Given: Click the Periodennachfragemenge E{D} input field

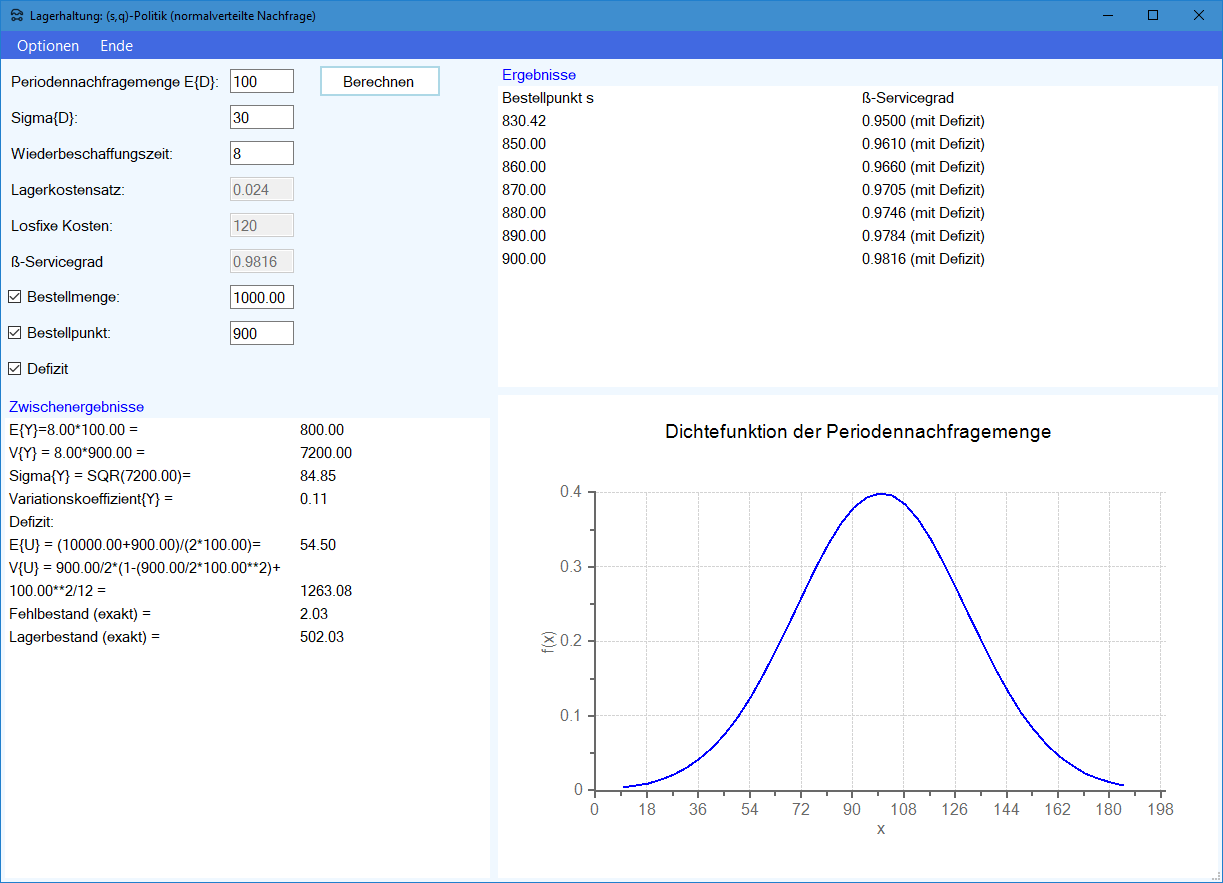Looking at the screenshot, I should tap(261, 81).
